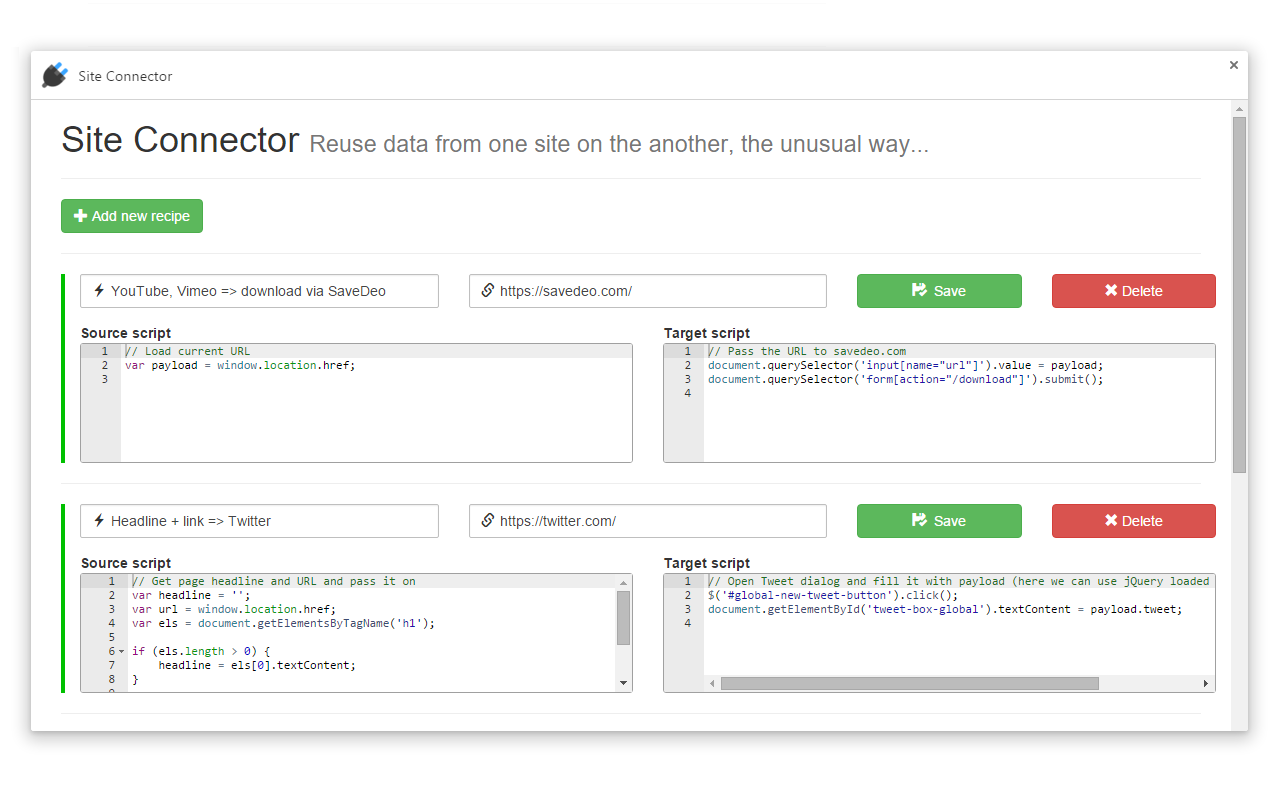Click the line "var headline = '';"
The width and height of the screenshot is (1280, 800).
pos(191,595)
